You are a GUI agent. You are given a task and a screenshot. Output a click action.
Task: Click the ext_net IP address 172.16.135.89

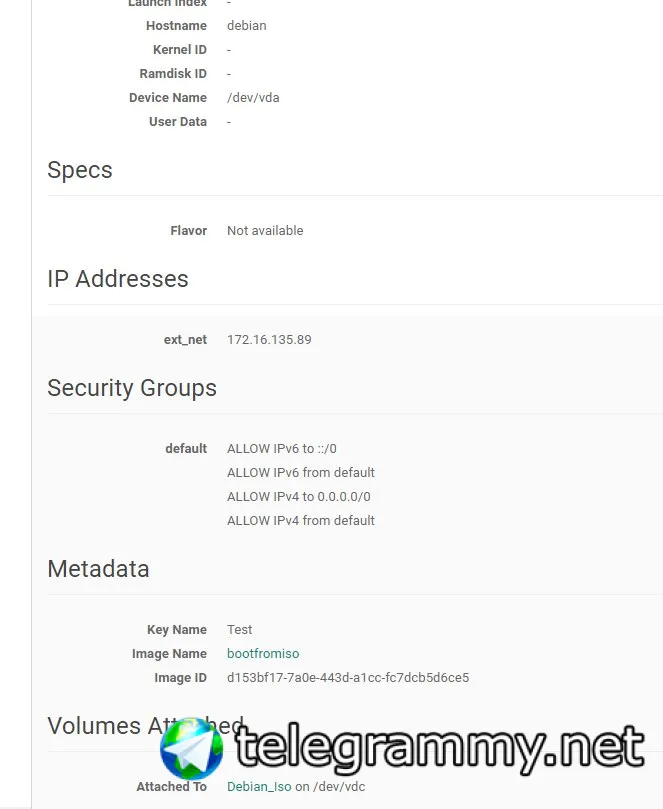tap(269, 340)
